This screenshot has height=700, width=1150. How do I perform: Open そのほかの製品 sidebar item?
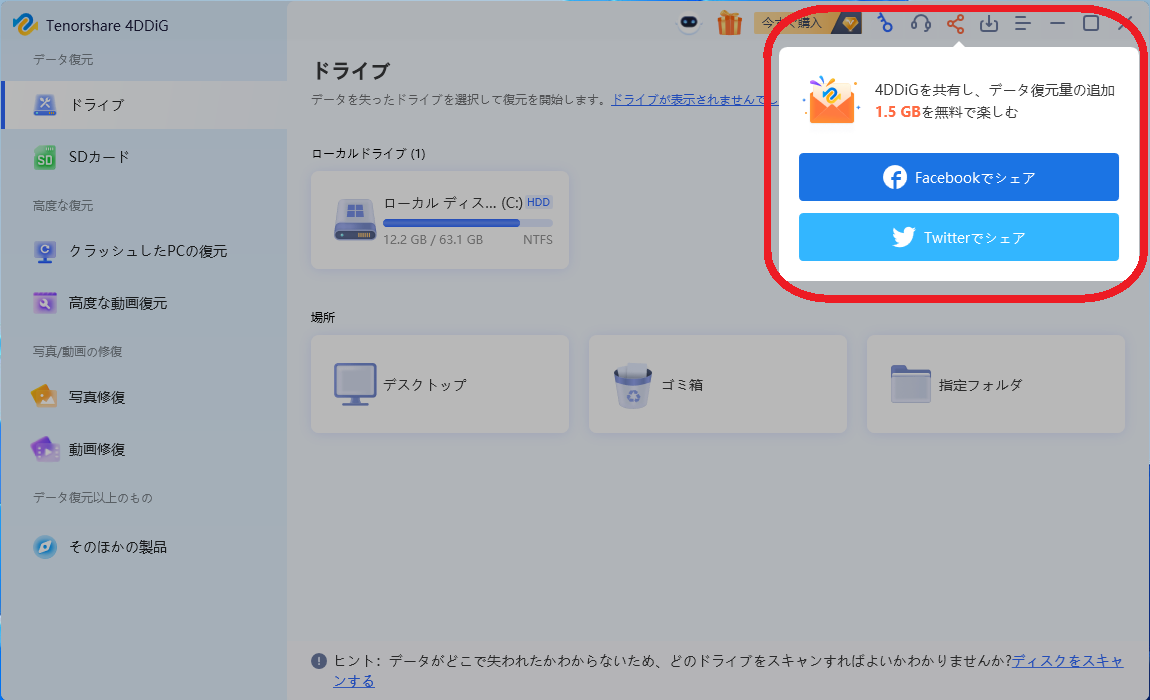click(144, 547)
